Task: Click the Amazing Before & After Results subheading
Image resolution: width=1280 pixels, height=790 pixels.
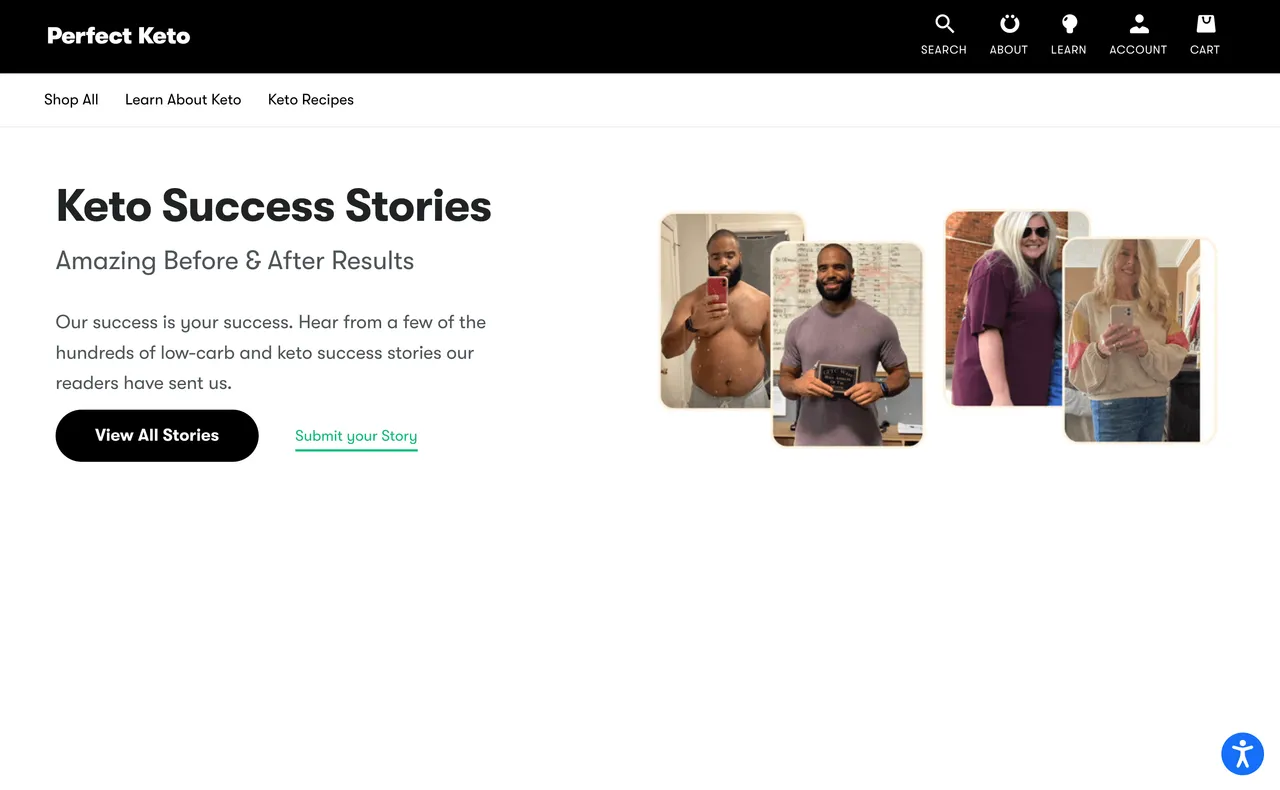Action: click(x=235, y=261)
